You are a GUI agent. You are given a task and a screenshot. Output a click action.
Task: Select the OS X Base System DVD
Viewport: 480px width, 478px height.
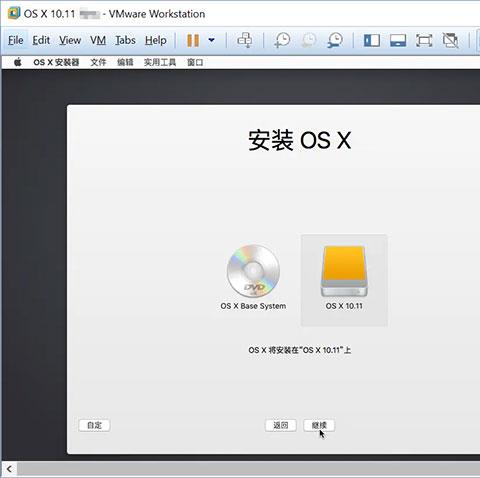tap(253, 277)
